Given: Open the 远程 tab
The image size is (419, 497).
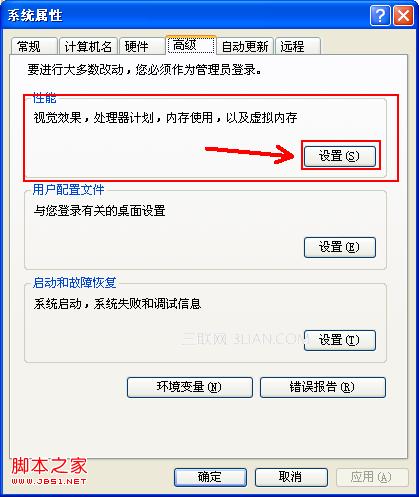Looking at the screenshot, I should 298,46.
